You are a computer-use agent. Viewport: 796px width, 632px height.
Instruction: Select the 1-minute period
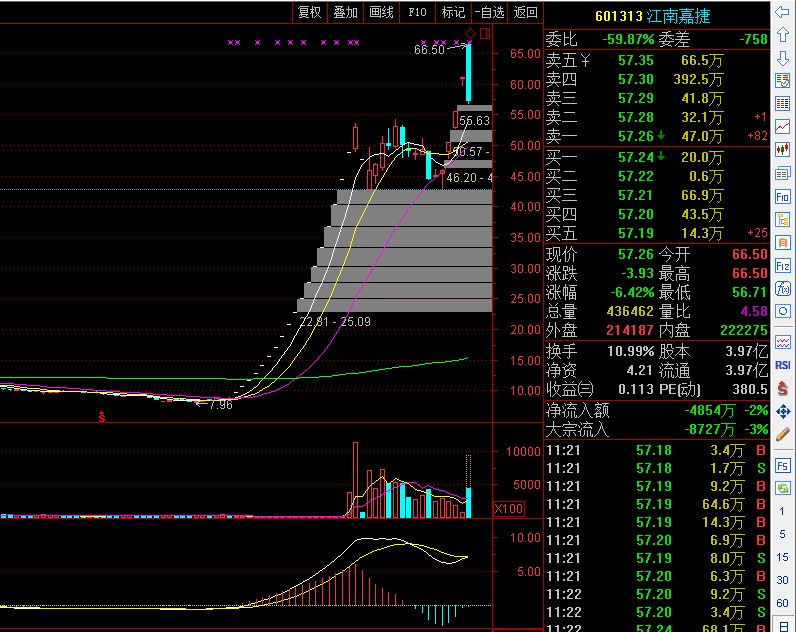[x=782, y=511]
